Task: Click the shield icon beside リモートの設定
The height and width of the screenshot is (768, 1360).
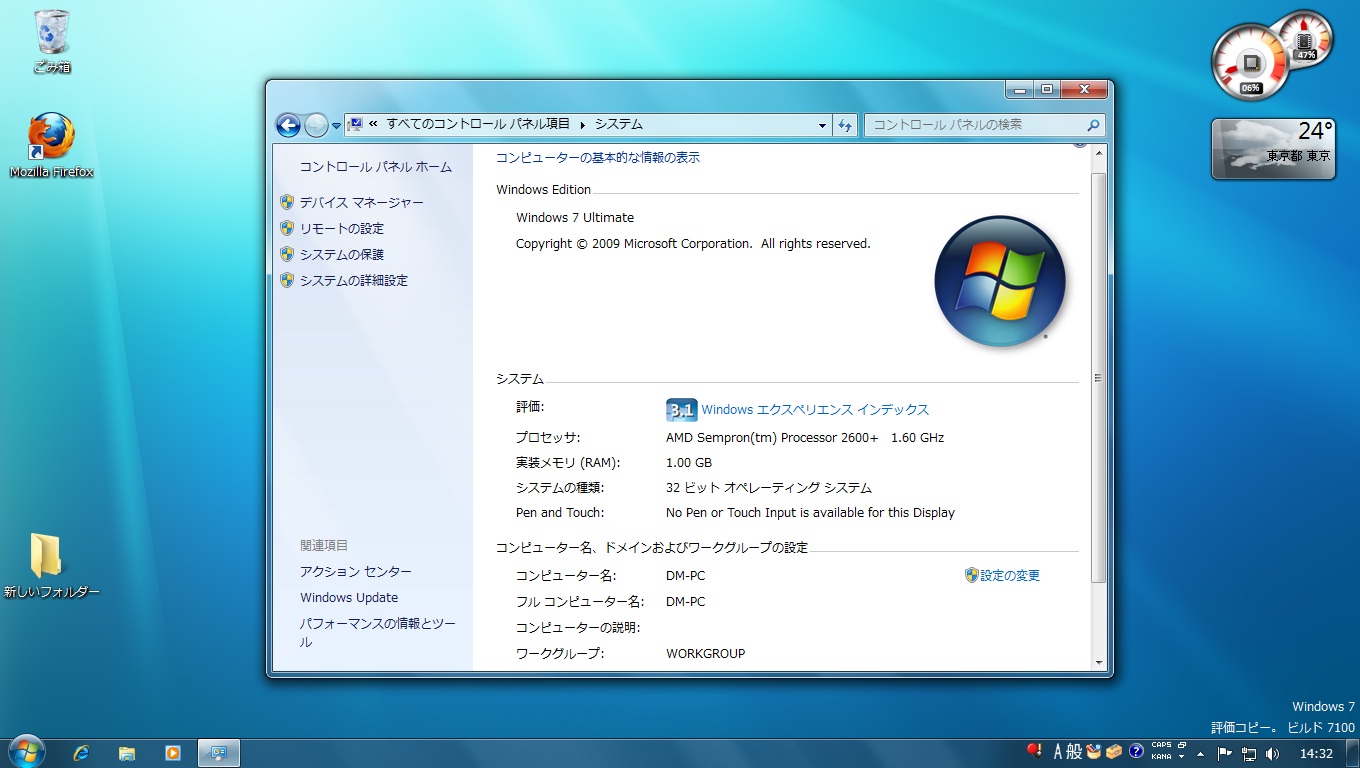Action: coord(287,228)
